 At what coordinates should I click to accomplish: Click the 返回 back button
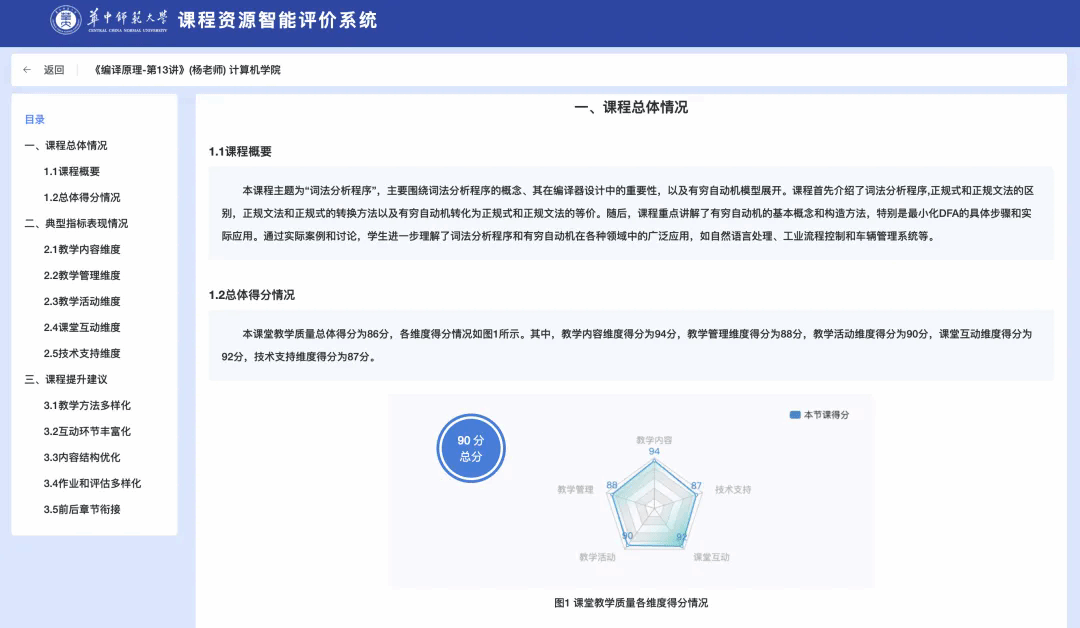coord(54,70)
